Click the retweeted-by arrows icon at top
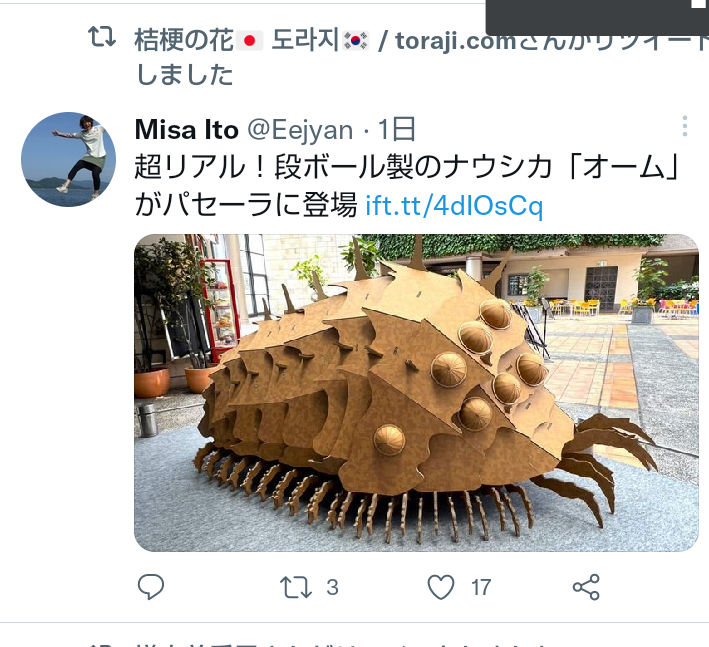The image size is (709, 647). 102,37
